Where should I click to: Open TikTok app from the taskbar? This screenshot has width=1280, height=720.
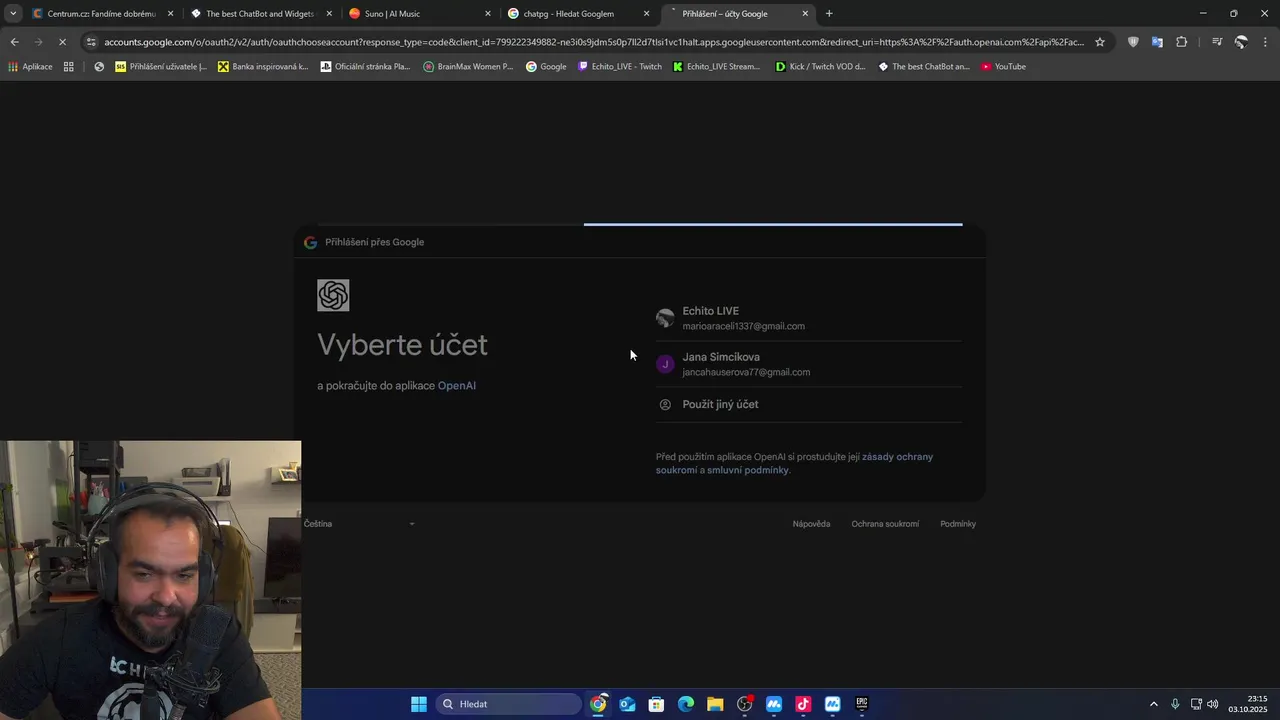[x=803, y=704]
